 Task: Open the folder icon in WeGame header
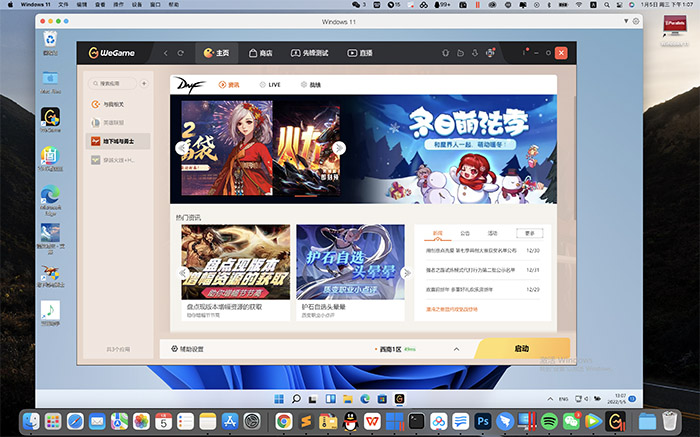click(x=460, y=53)
